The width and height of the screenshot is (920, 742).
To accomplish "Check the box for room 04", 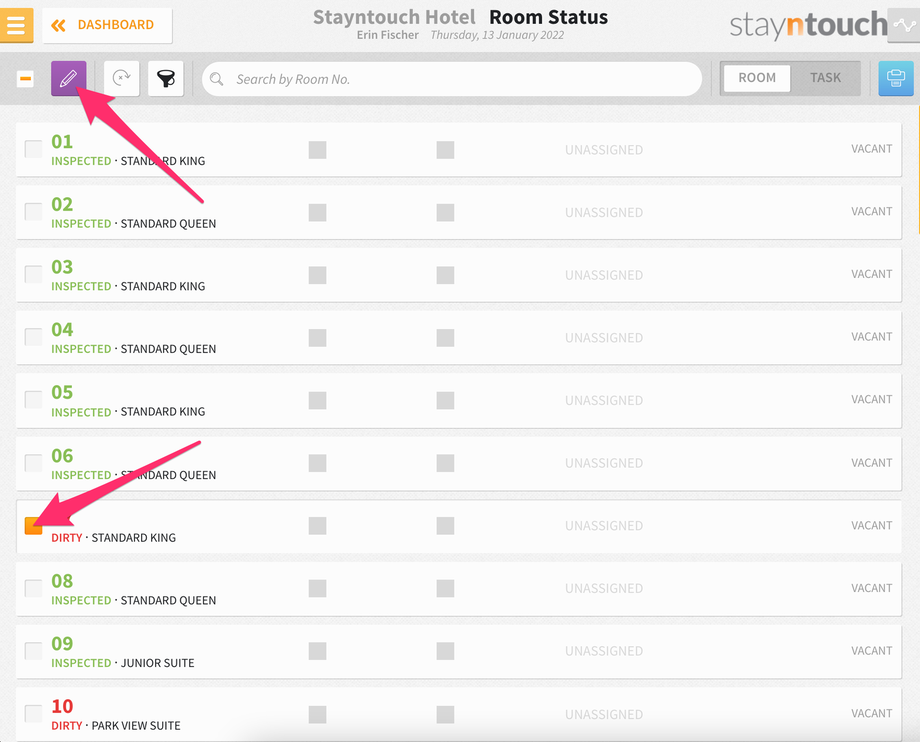I will [x=33, y=337].
